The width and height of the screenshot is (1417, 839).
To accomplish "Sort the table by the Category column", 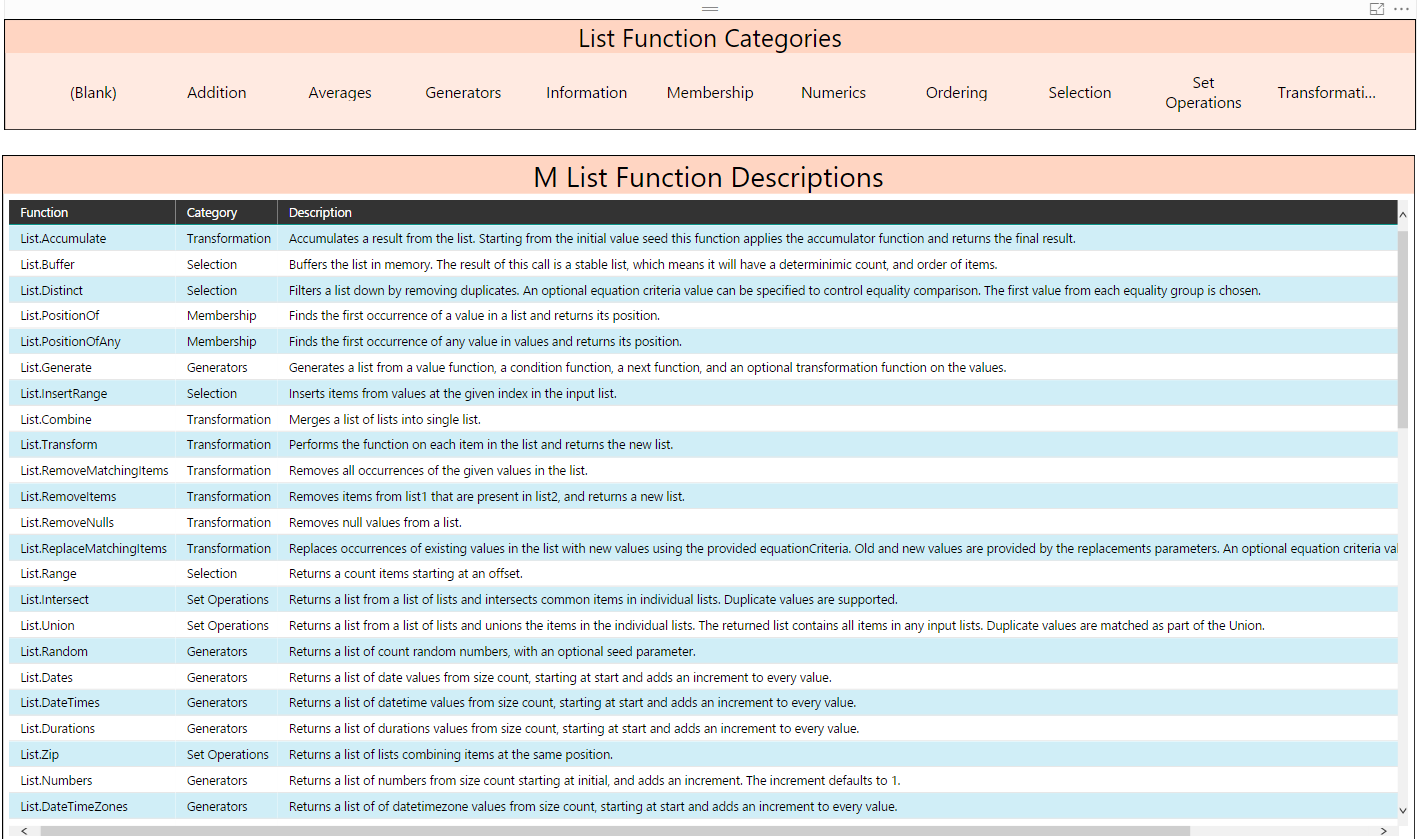I will coord(211,212).
